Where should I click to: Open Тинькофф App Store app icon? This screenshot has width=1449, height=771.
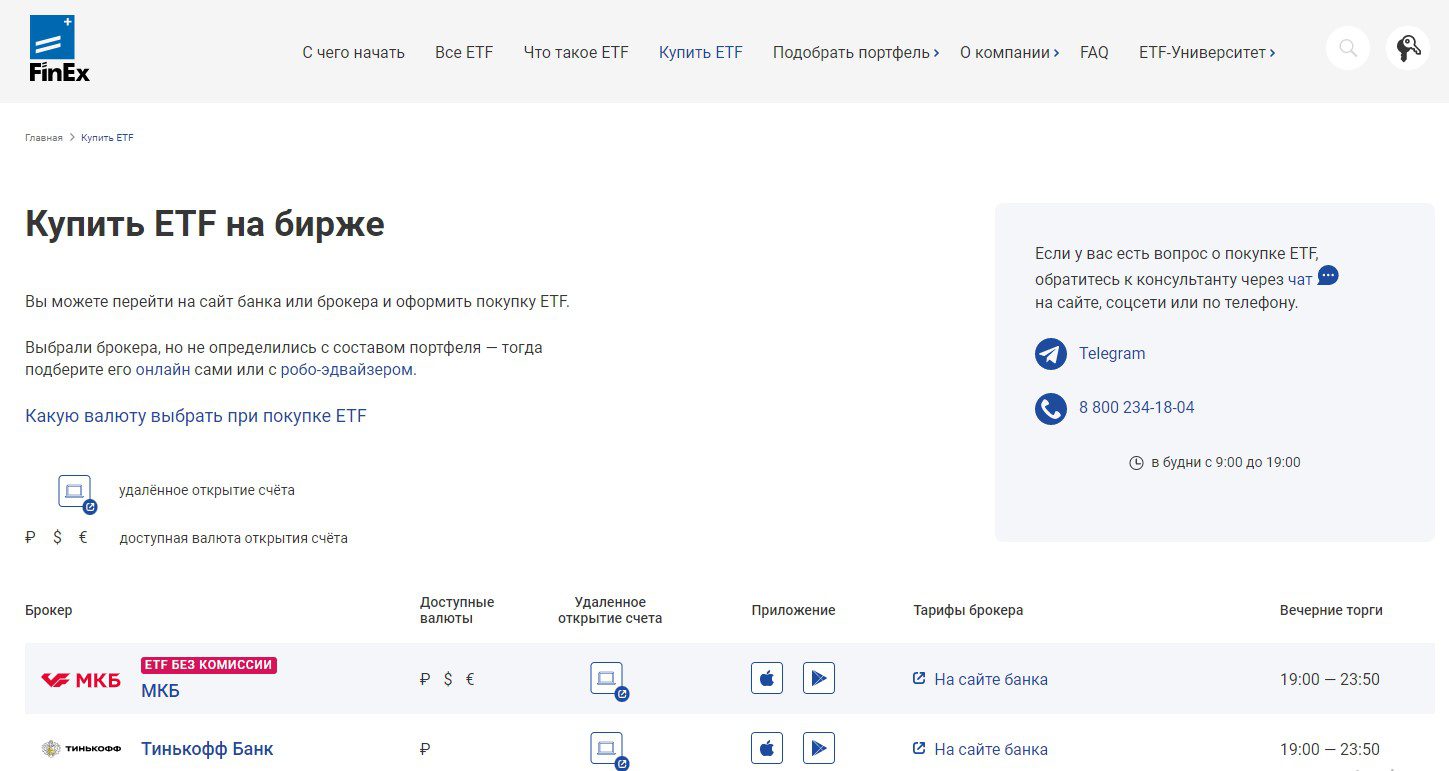tap(767, 748)
